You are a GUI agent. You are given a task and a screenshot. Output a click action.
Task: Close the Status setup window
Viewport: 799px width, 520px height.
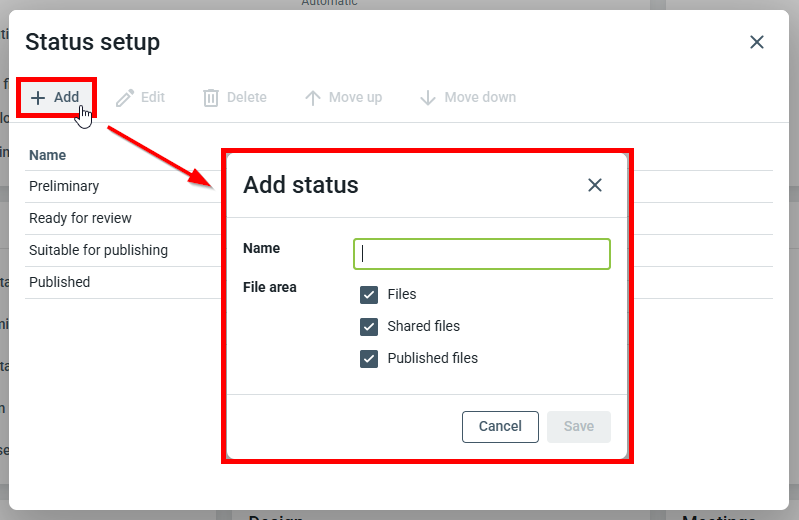coord(757,42)
